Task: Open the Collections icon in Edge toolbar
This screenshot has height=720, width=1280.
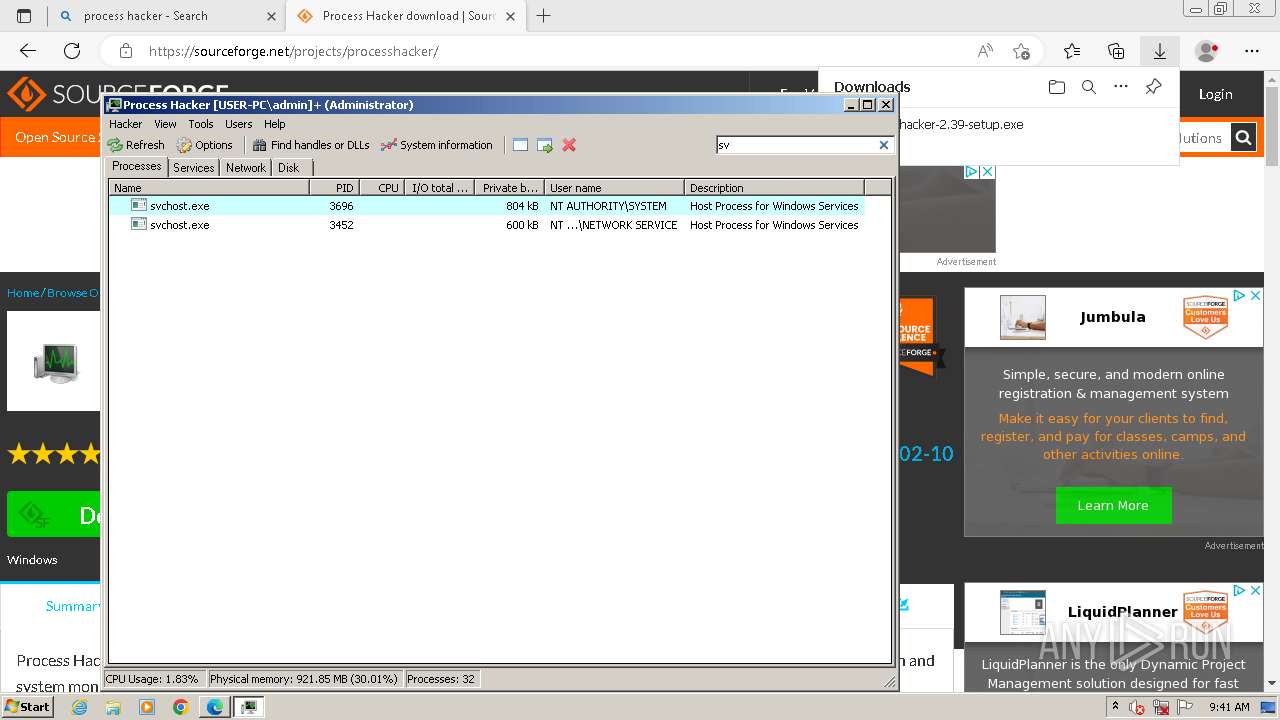Action: coord(1116,51)
